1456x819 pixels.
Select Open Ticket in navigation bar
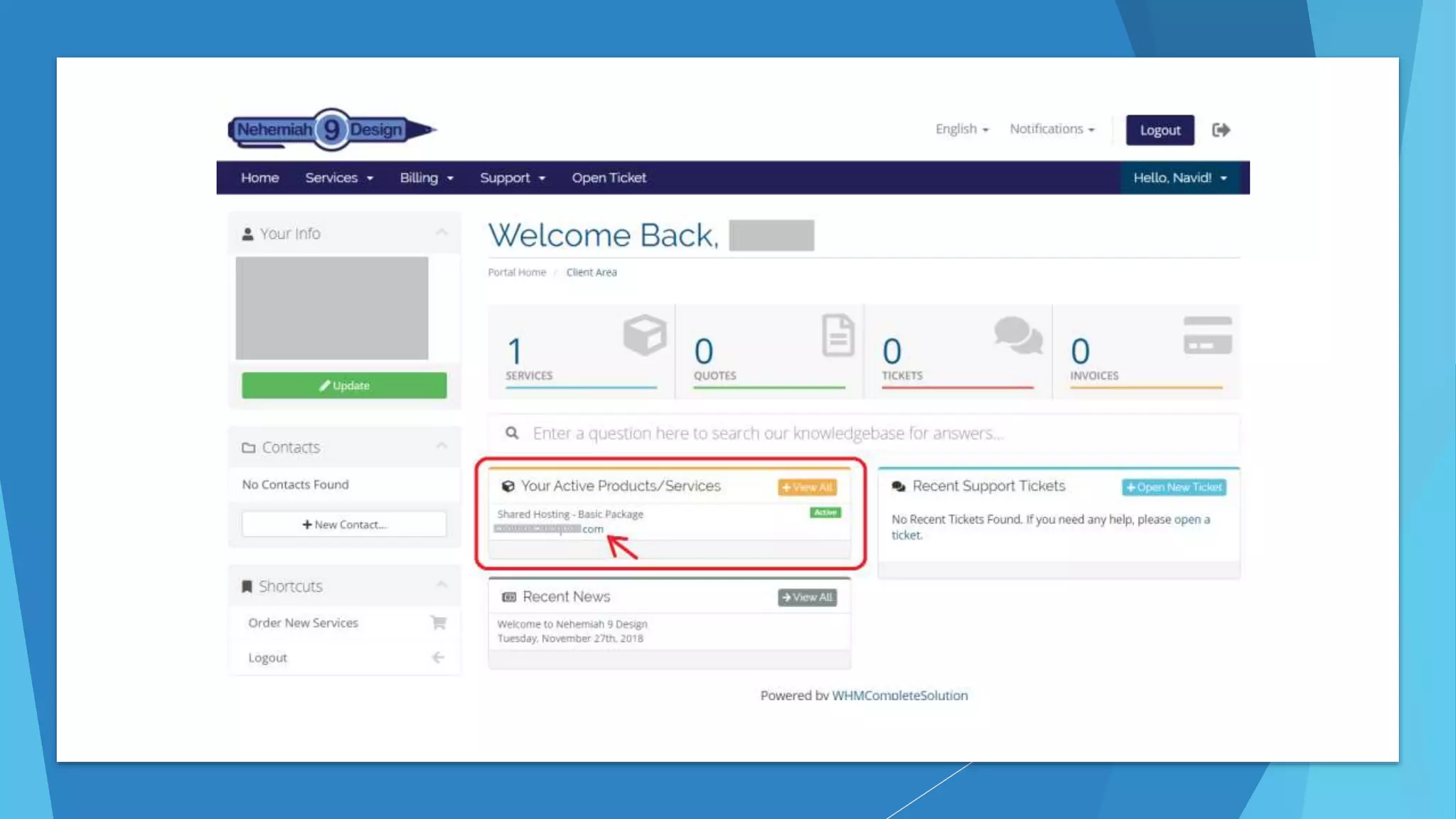click(609, 178)
